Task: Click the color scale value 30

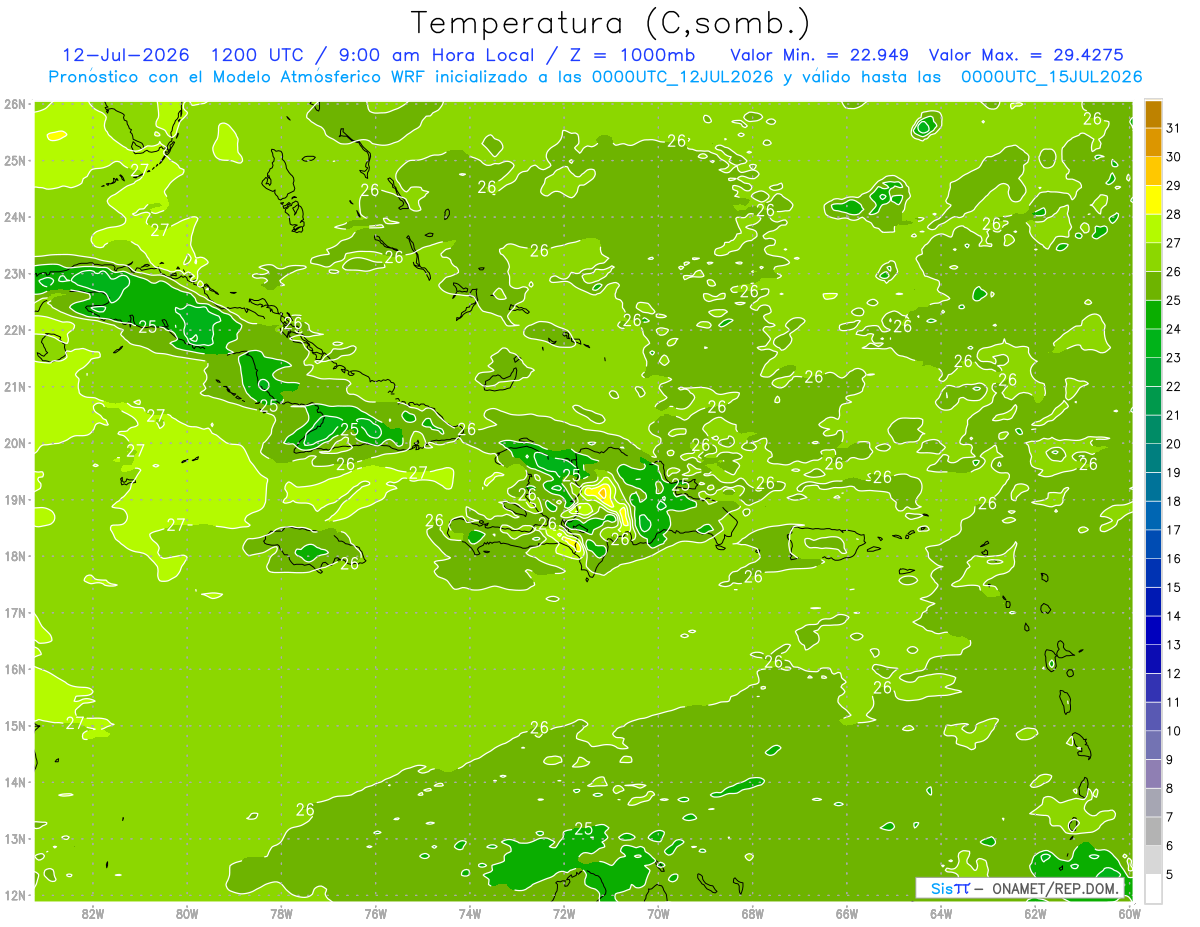Action: pyautogui.click(x=1174, y=157)
